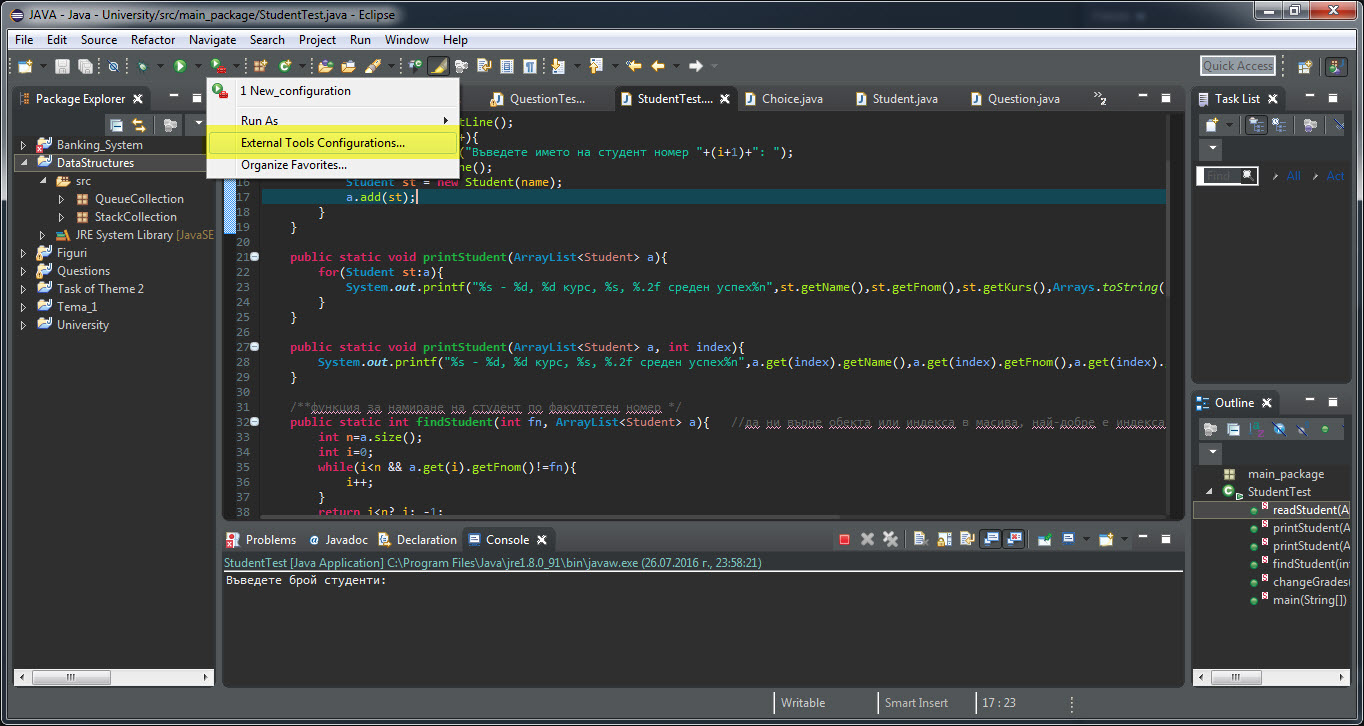Select main(String[]) in Outline
This screenshot has width=1364, height=726.
pos(1310,600)
